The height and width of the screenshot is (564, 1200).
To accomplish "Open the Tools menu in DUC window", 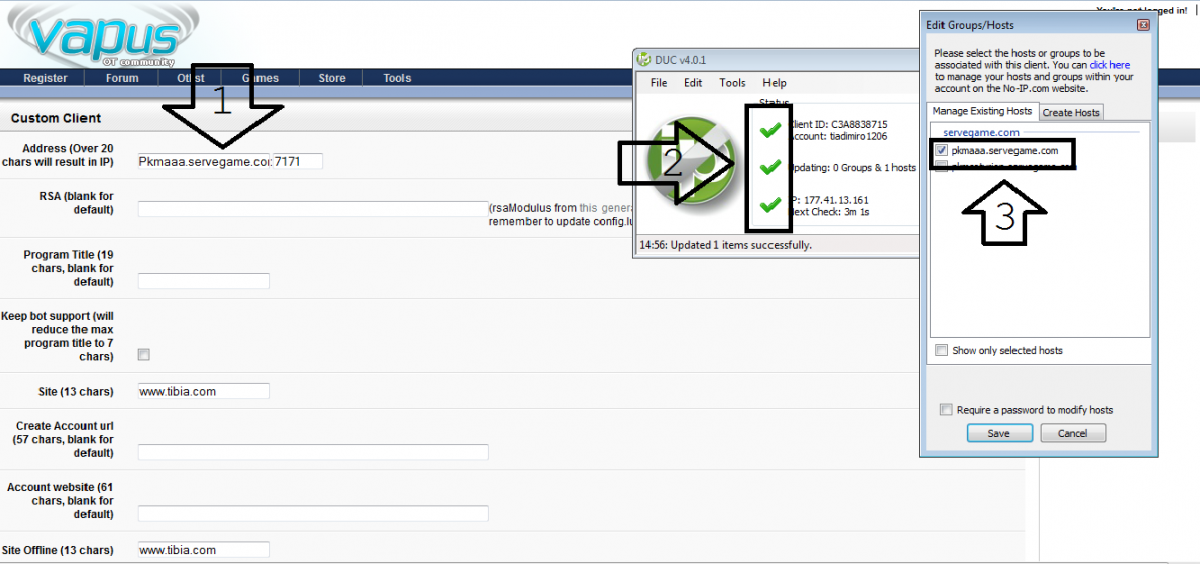I will (x=732, y=83).
